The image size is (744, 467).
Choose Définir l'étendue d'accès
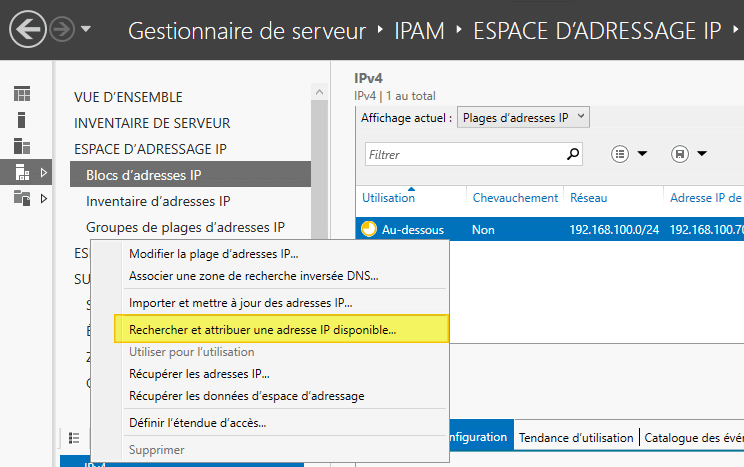[197, 423]
